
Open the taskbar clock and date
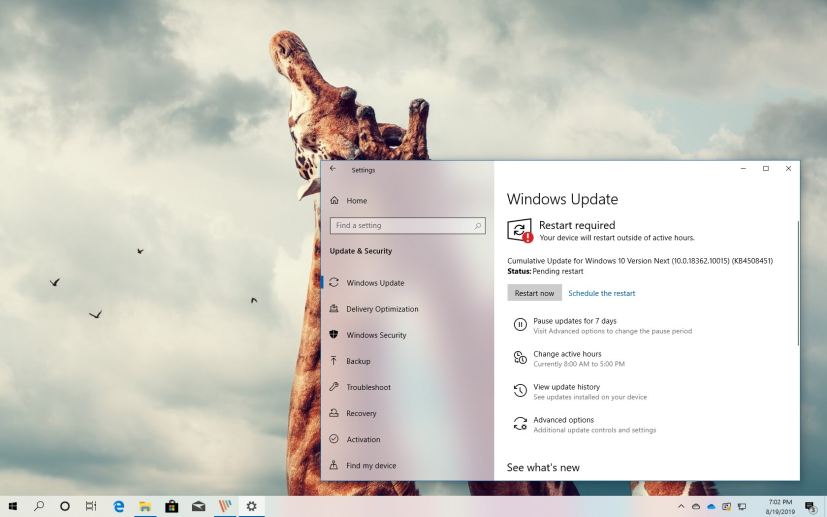[780, 507]
